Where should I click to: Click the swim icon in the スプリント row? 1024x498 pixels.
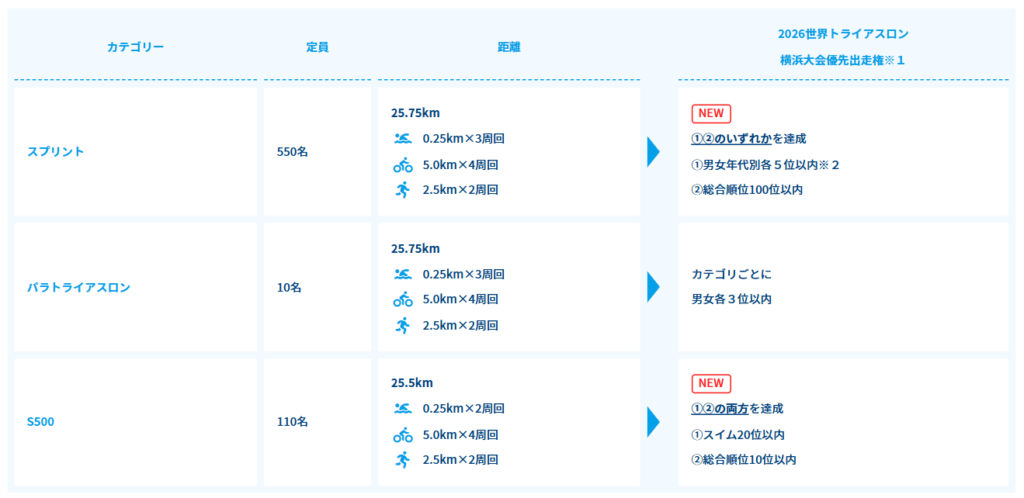(402, 138)
